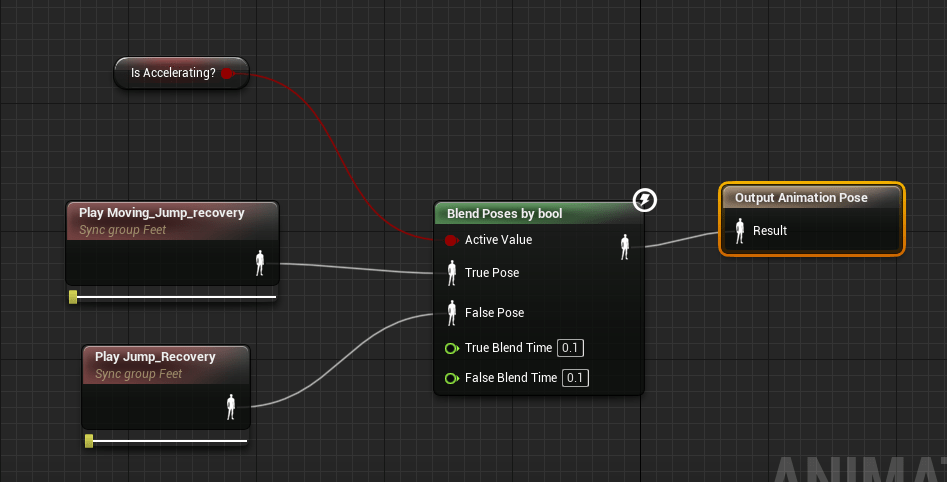Click the Active Value red input pin

point(450,240)
